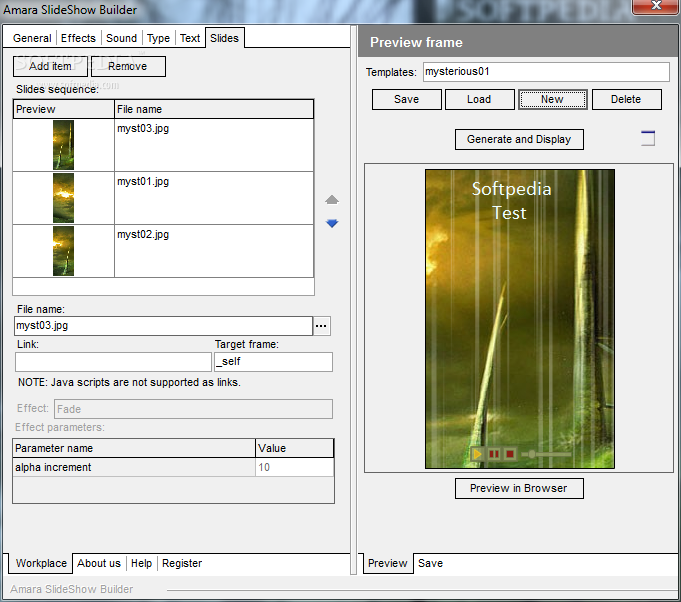Click myst02.jpg file name cell
This screenshot has width=681, height=602.
(x=214, y=251)
